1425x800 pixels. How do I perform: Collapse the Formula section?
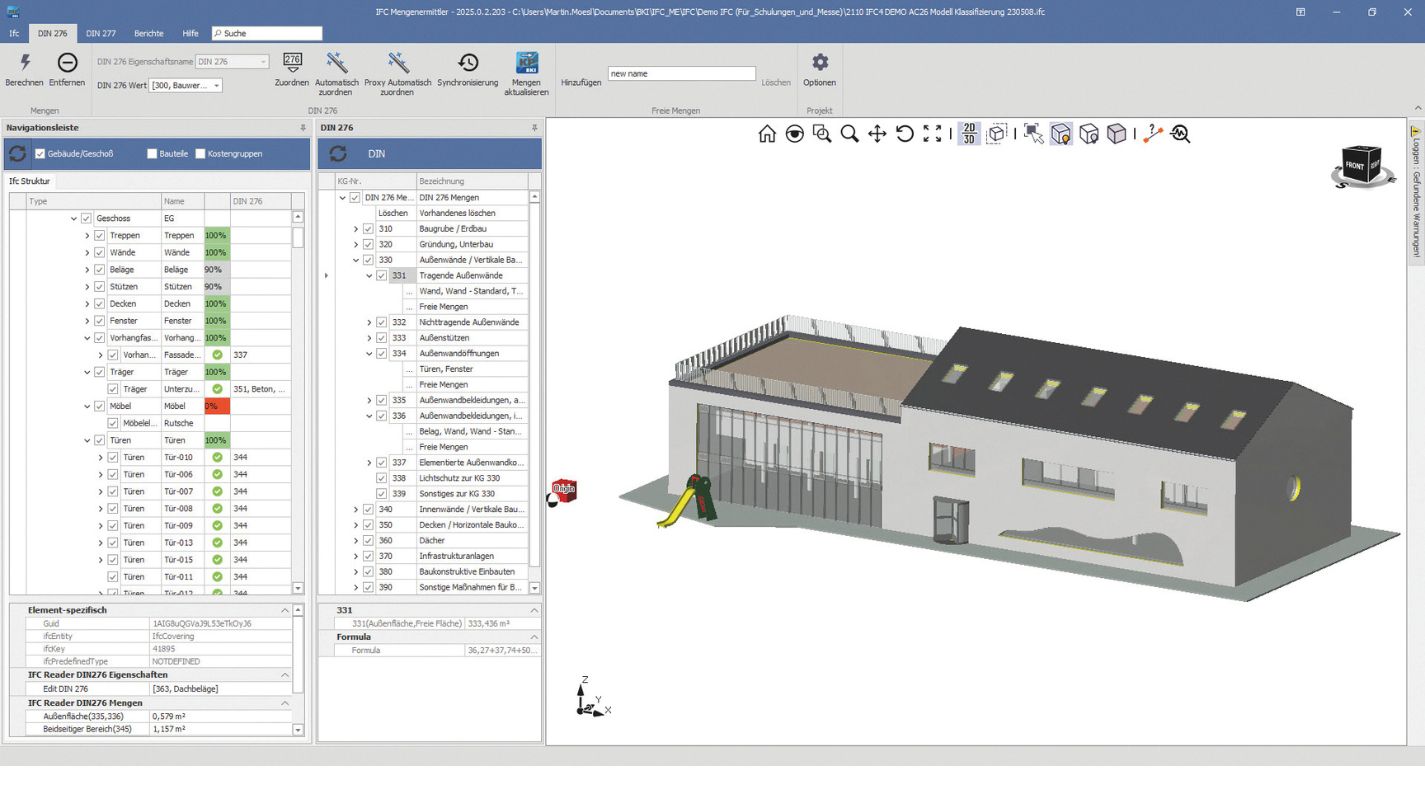click(534, 637)
